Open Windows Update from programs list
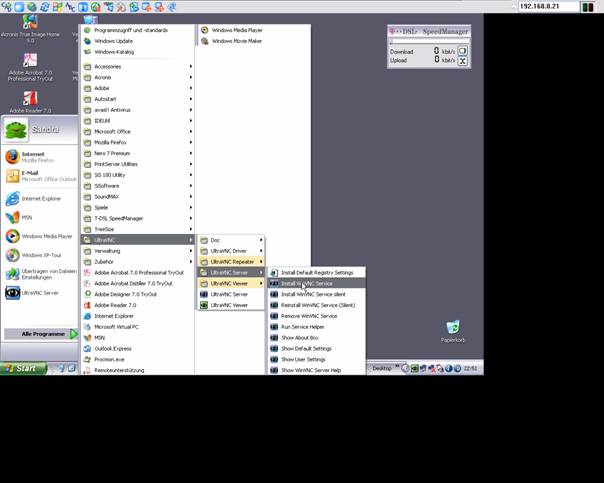This screenshot has width=604, height=483. pyautogui.click(x=138, y=41)
